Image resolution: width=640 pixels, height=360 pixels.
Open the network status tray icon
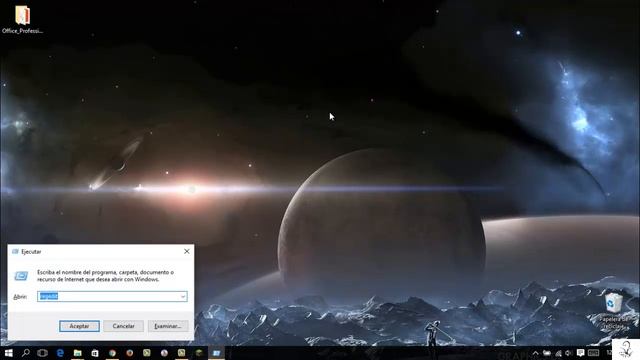point(558,353)
